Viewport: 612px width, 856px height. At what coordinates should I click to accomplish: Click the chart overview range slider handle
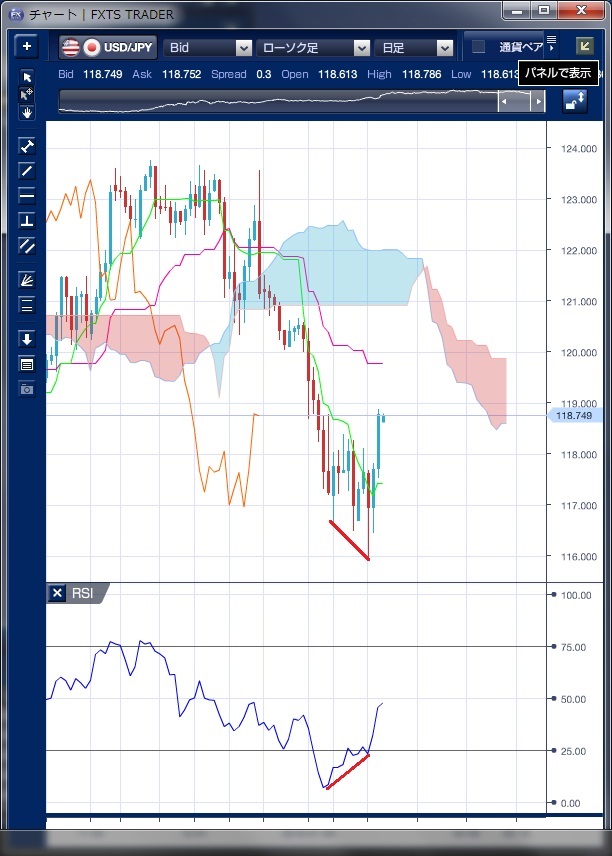522,102
